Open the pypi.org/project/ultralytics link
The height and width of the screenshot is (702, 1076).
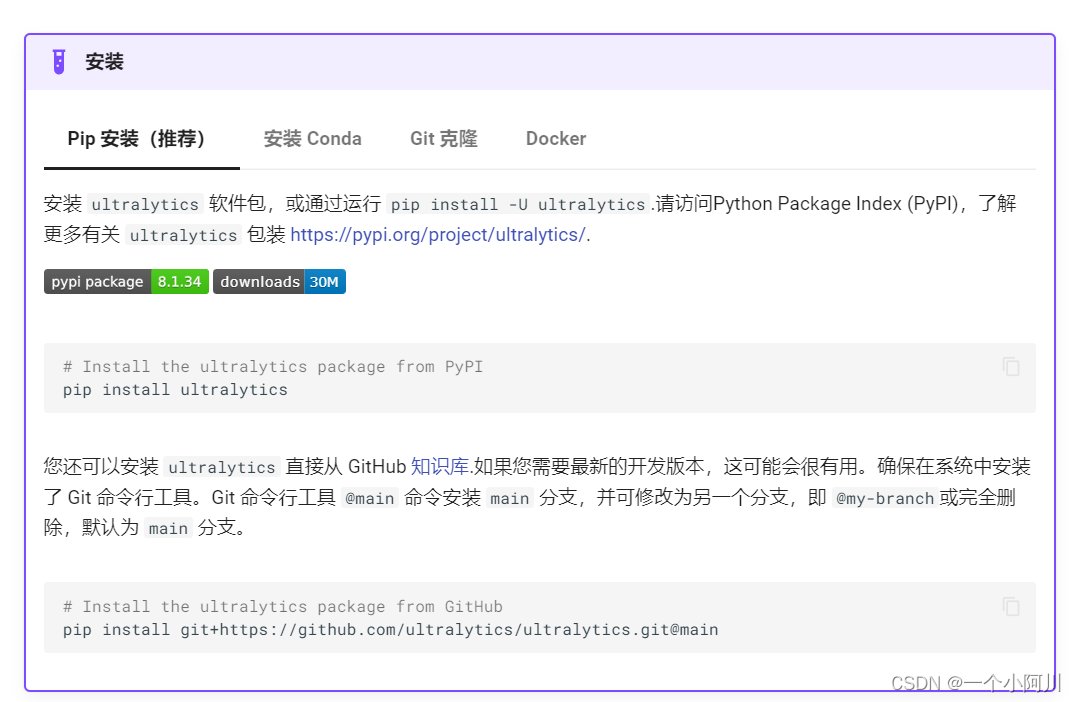[x=438, y=235]
